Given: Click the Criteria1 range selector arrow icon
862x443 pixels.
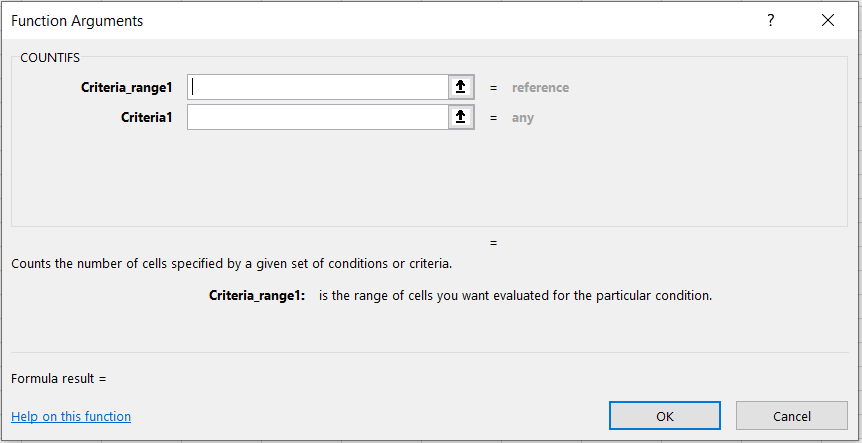Looking at the screenshot, I should point(460,117).
